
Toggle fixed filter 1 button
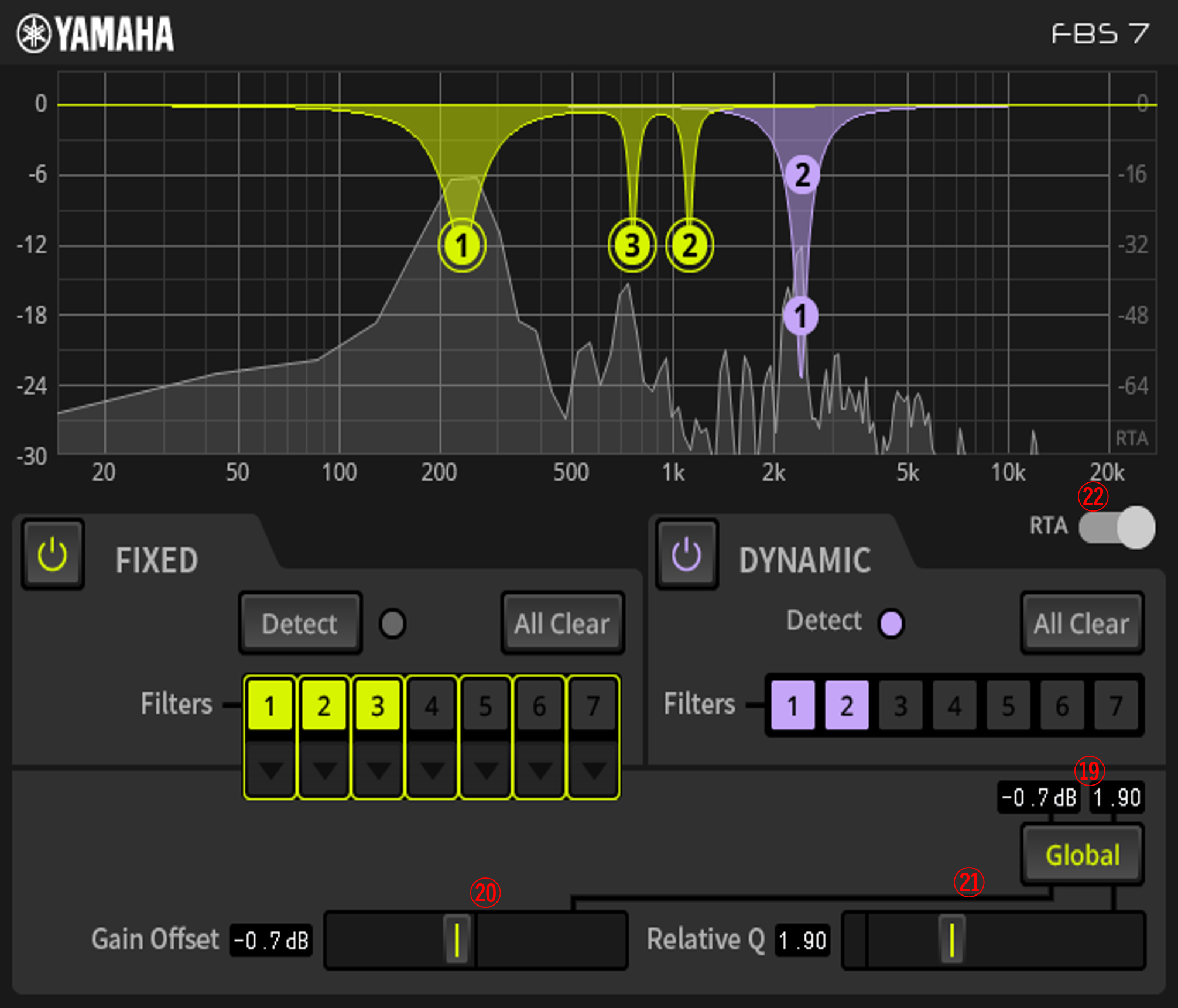click(270, 706)
